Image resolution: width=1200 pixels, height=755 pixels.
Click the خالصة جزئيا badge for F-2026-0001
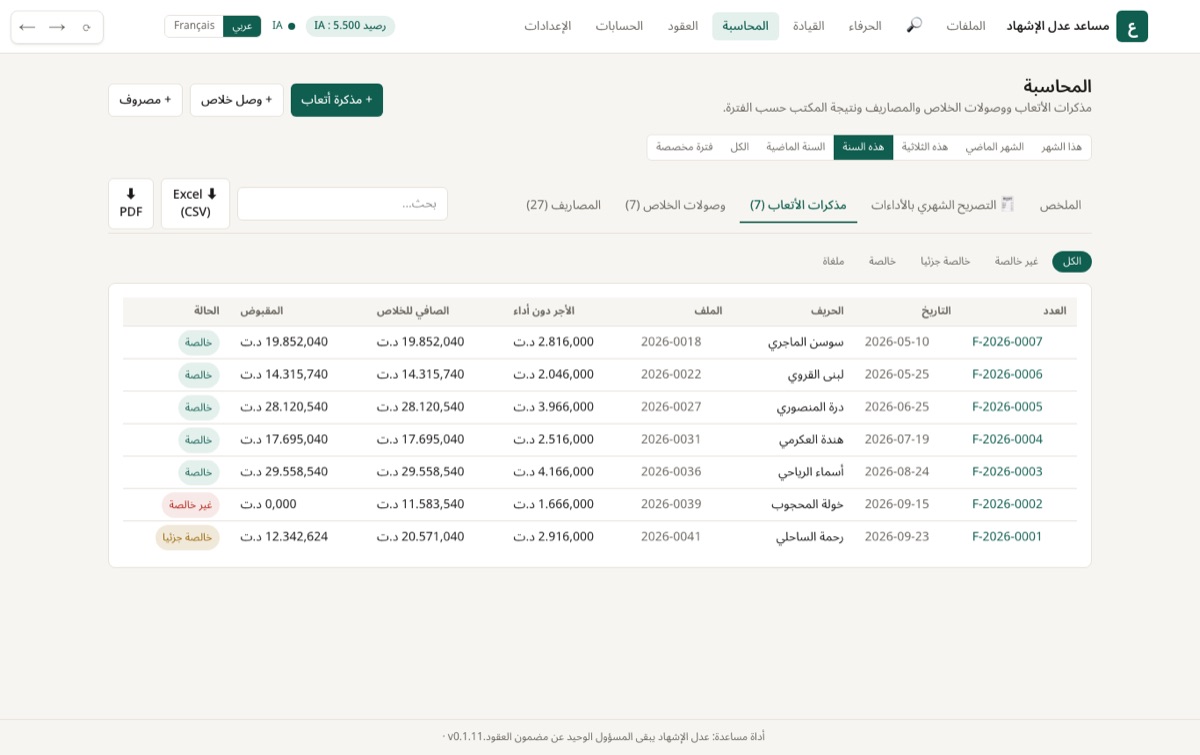pos(187,538)
